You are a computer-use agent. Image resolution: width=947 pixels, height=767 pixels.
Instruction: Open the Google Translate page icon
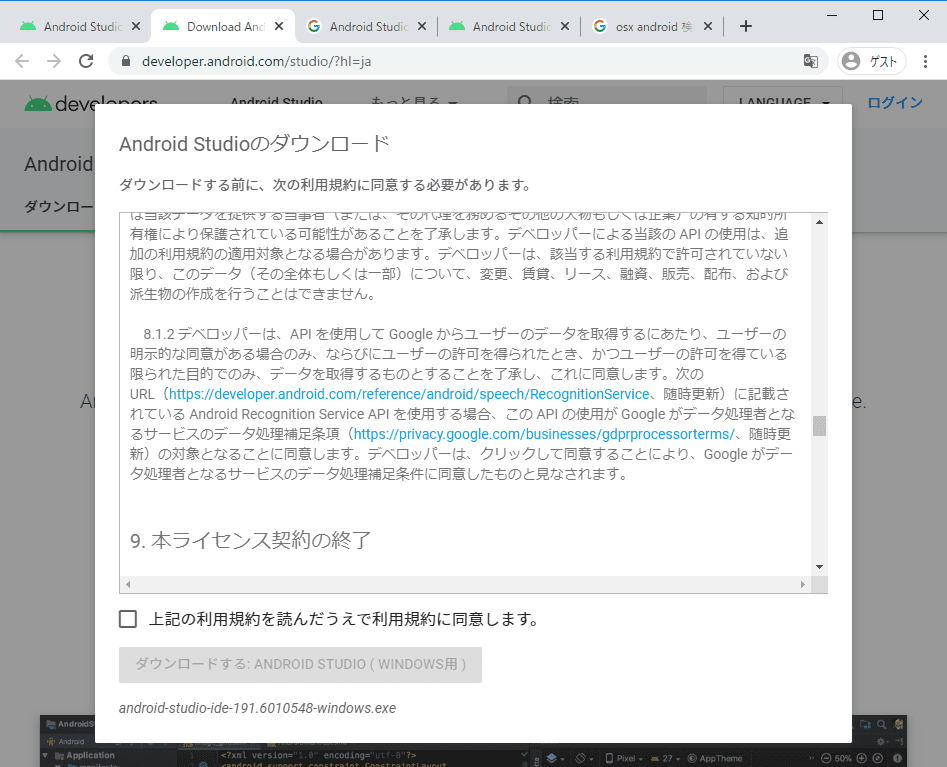(x=811, y=61)
